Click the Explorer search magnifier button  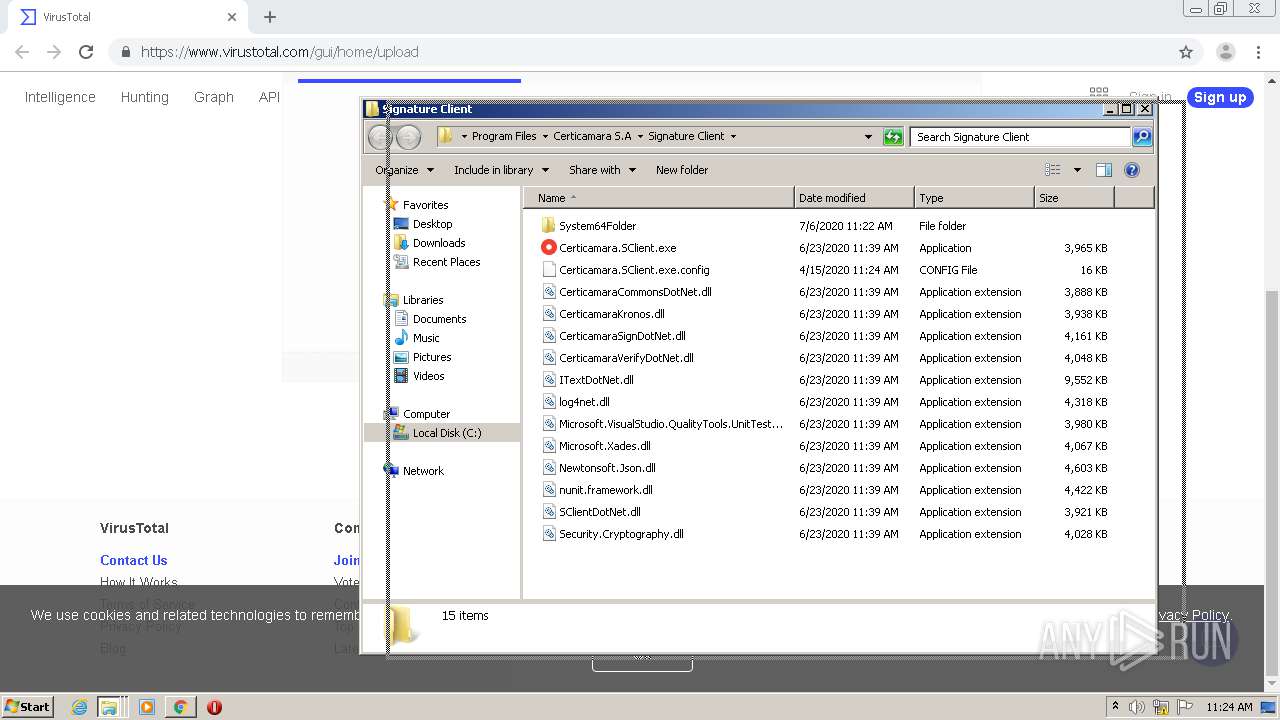[1142, 137]
